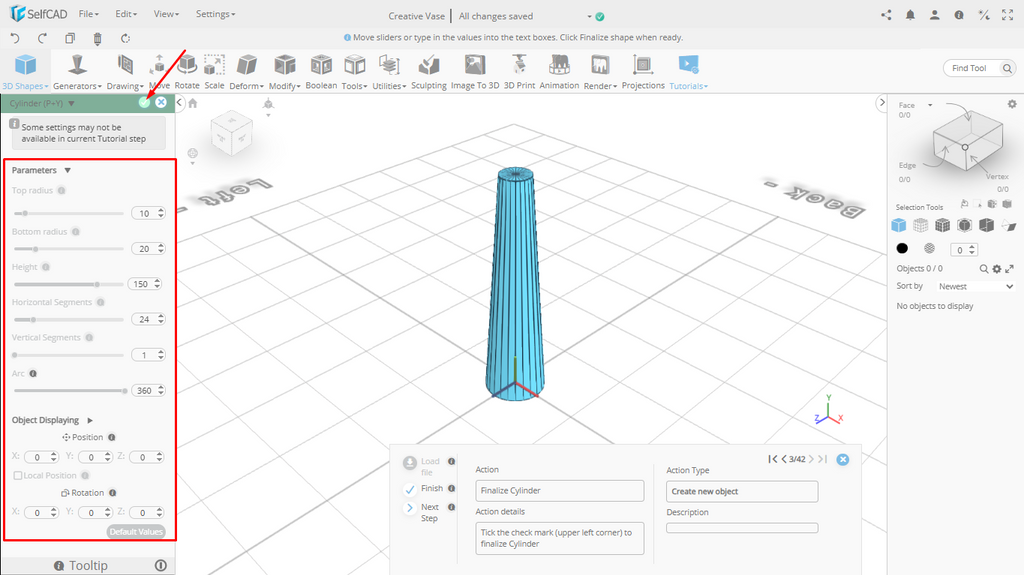The height and width of the screenshot is (575, 1024).
Task: Open the Deform tool
Action: [x=246, y=72]
